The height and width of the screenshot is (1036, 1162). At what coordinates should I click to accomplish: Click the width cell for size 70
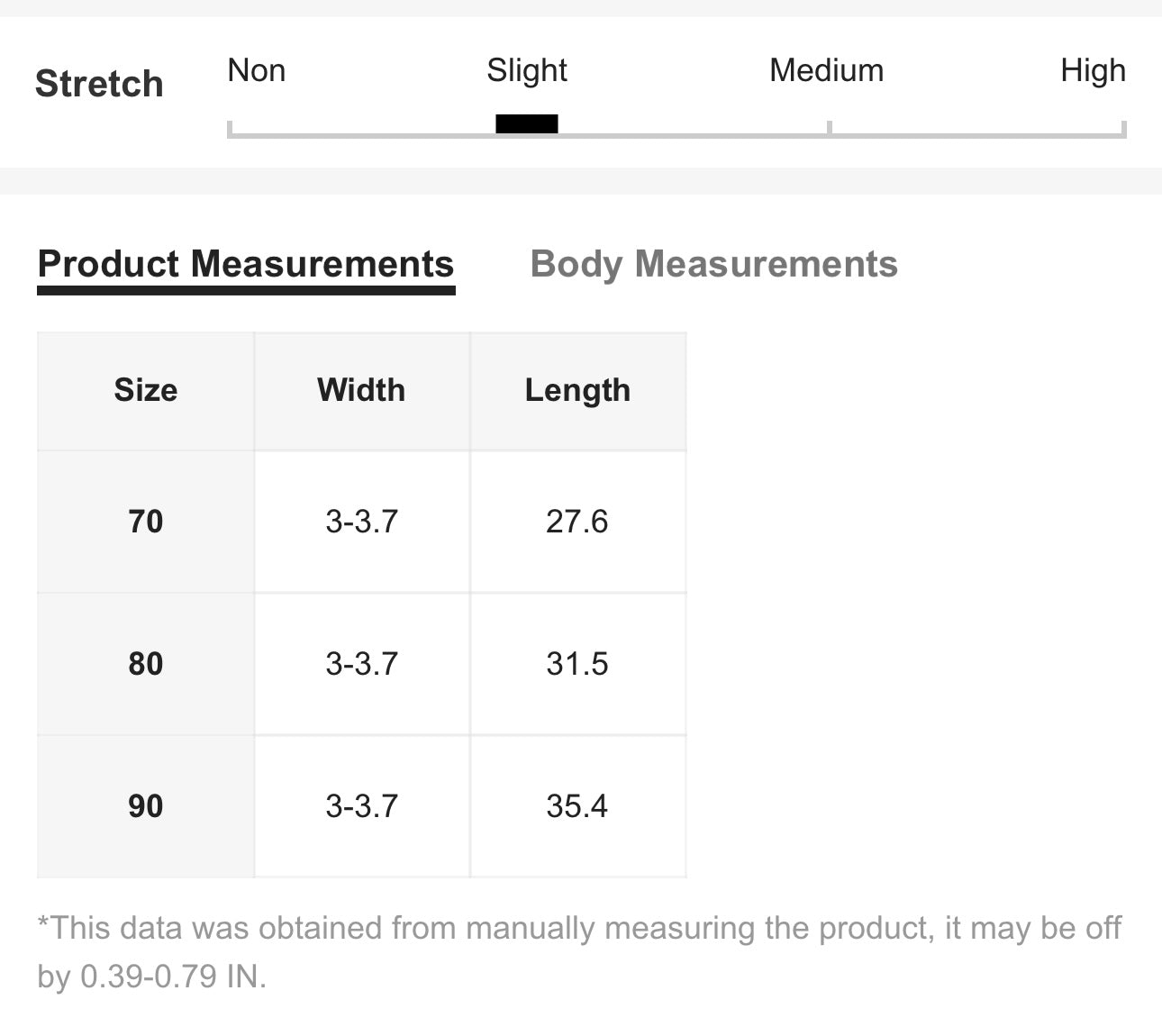pos(361,522)
